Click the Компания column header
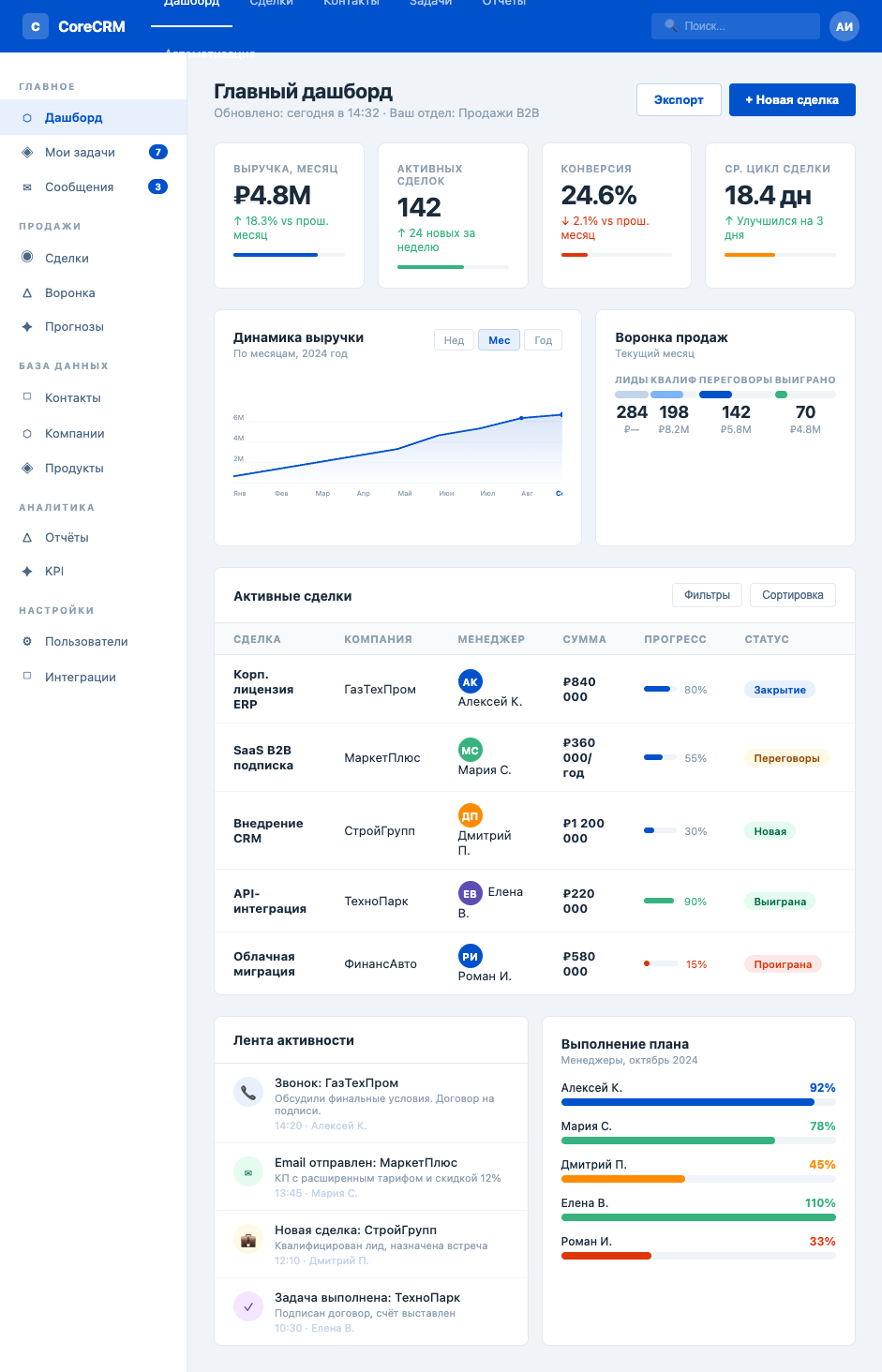The width and height of the screenshot is (882, 1372). 379,639
